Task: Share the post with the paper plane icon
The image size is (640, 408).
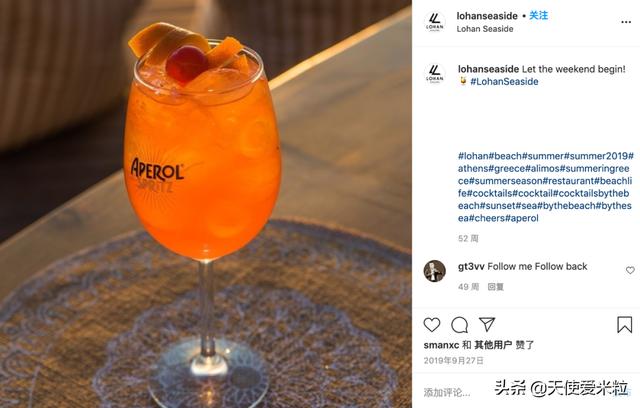Action: [x=487, y=324]
